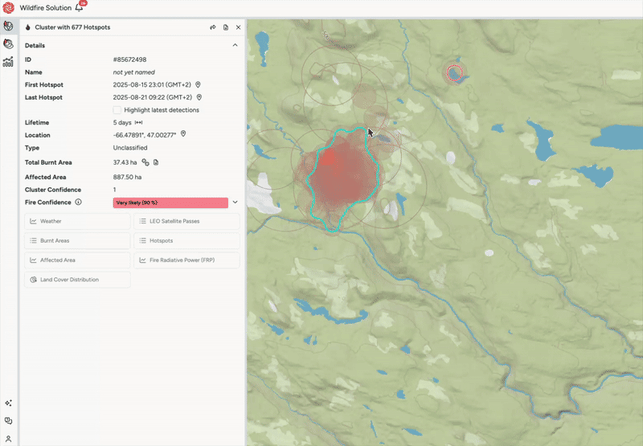643x446 pixels.
Task: Share the cluster with the arrow icon
Action: pyautogui.click(x=212, y=27)
